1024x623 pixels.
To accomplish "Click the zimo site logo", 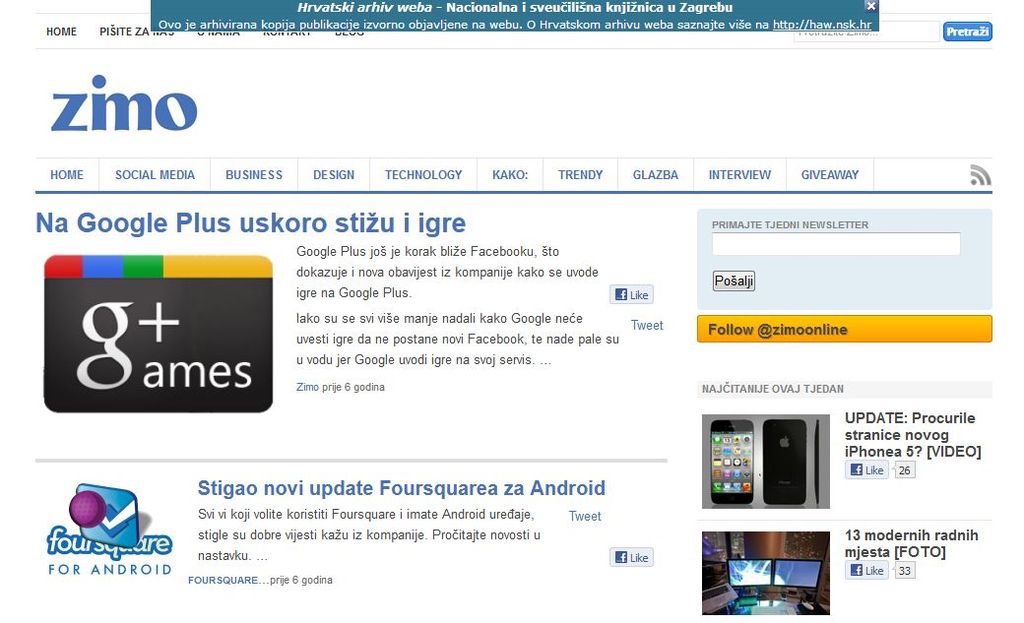I will [x=124, y=104].
